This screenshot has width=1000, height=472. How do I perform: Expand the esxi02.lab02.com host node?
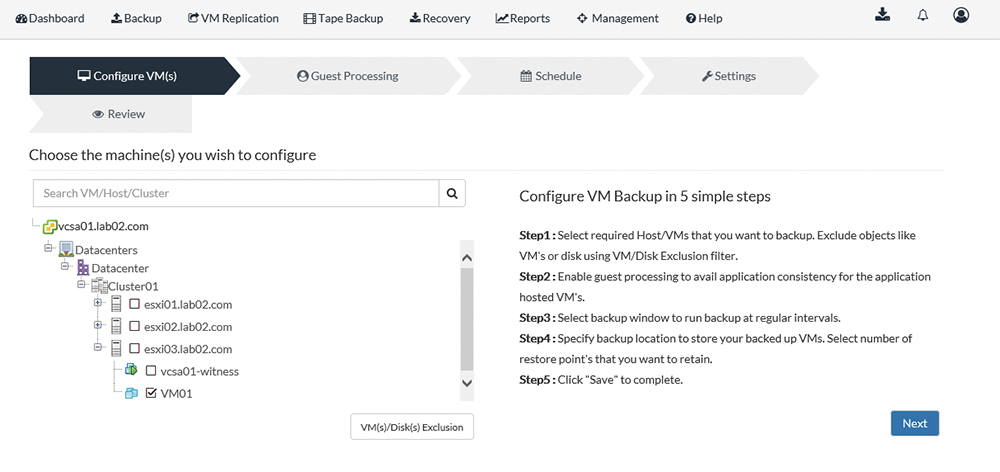click(98, 325)
